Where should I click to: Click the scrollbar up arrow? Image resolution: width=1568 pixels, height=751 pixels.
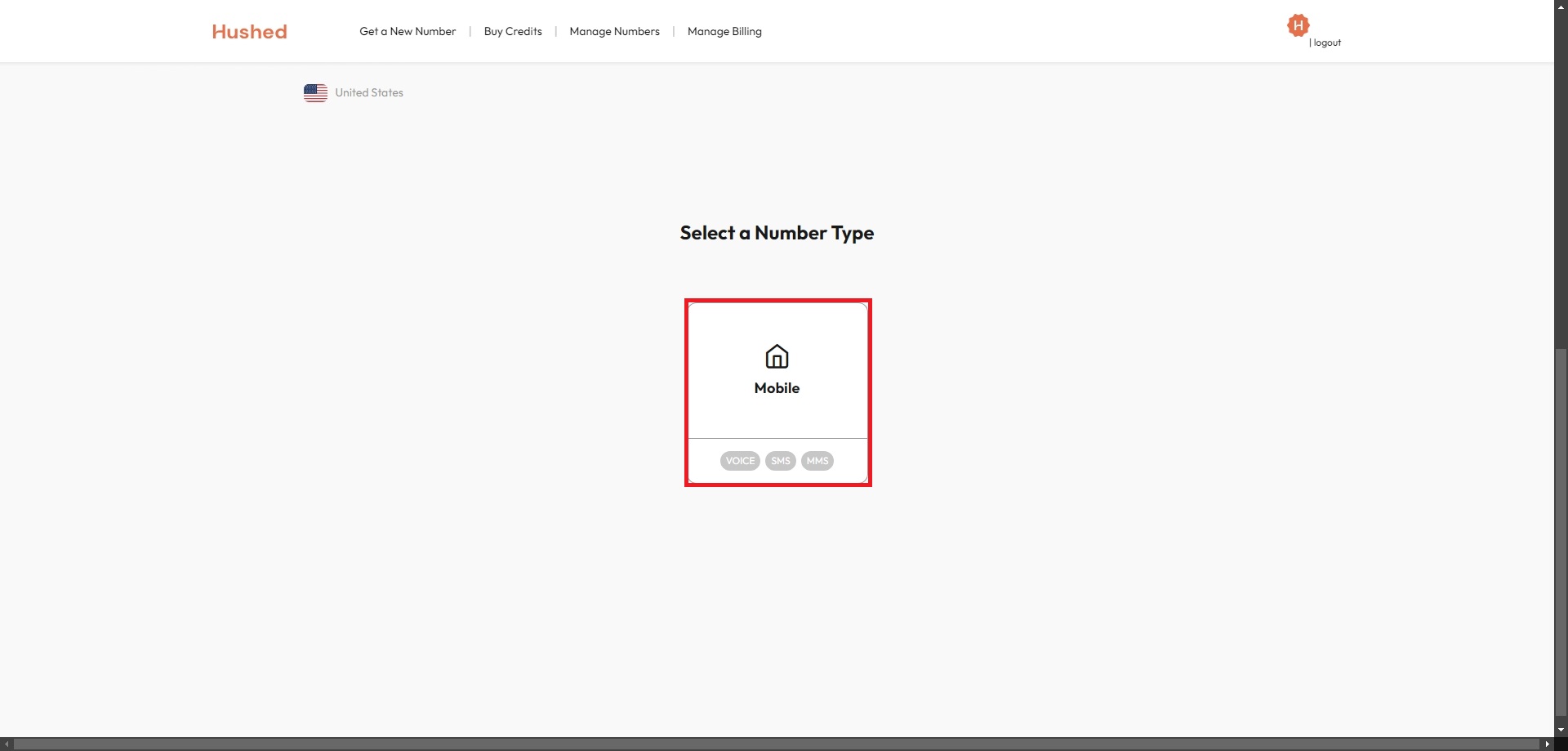1561,7
